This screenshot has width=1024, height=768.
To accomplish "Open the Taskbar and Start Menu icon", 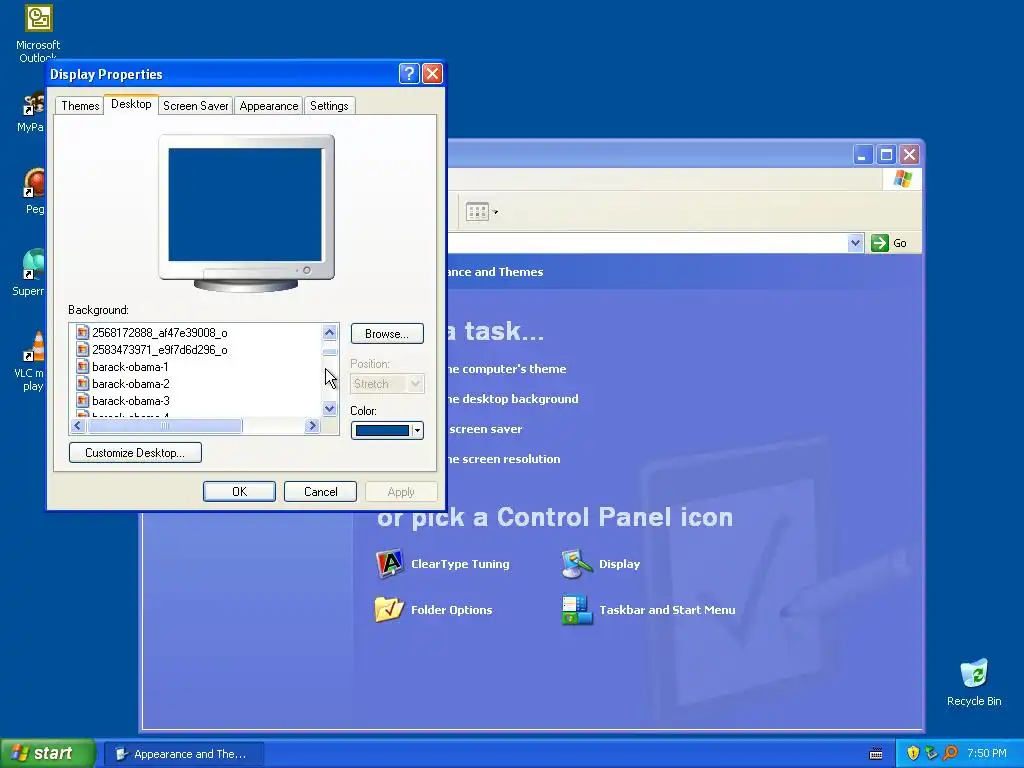I will tap(577, 610).
